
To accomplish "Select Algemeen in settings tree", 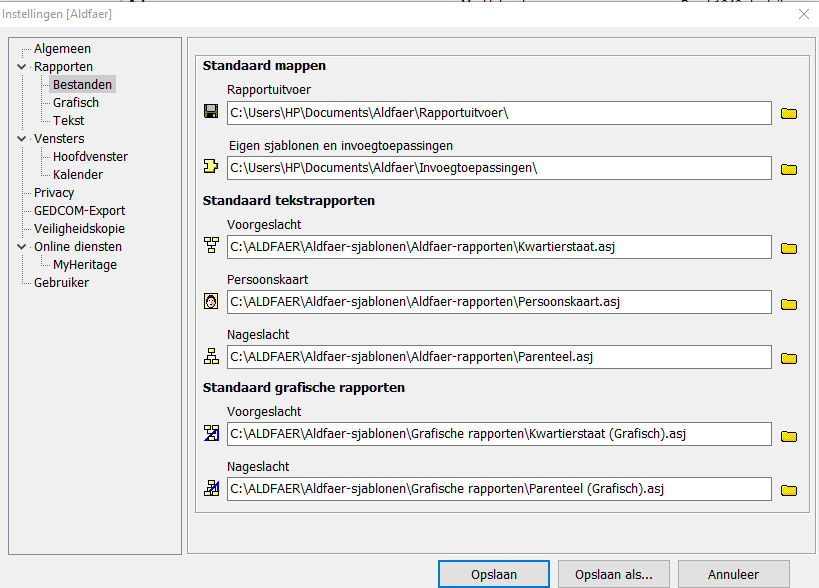I will click(62, 49).
